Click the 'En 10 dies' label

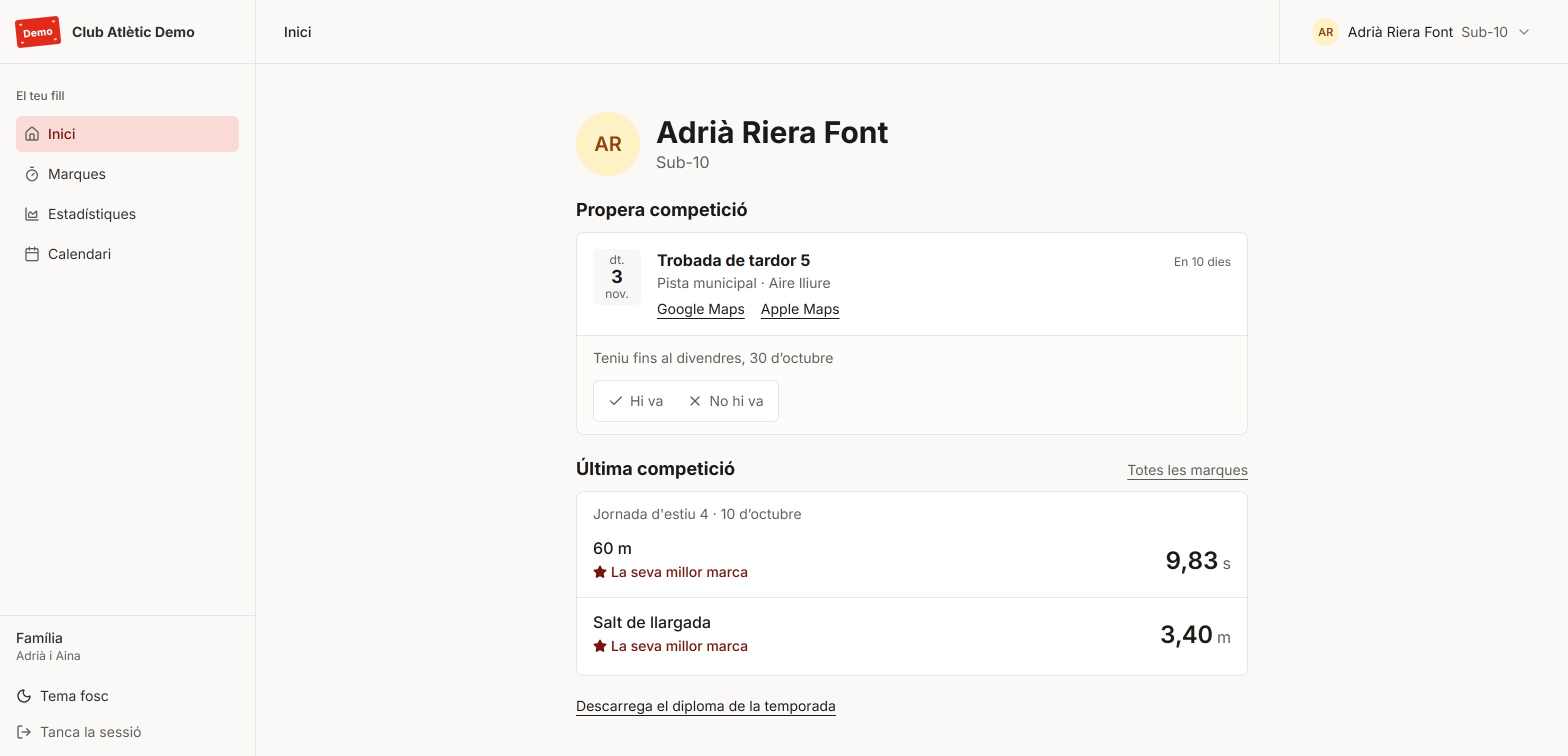[x=1202, y=261]
